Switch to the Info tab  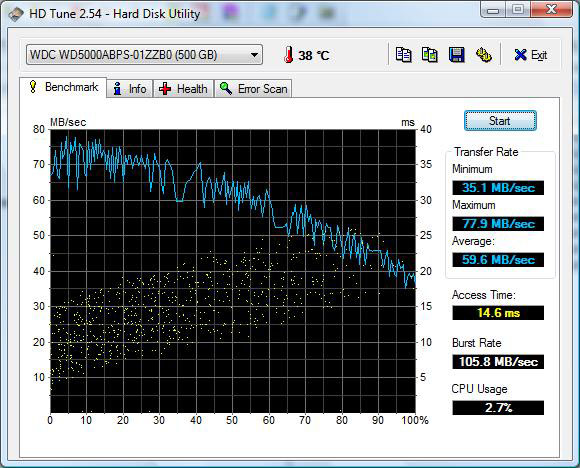130,89
